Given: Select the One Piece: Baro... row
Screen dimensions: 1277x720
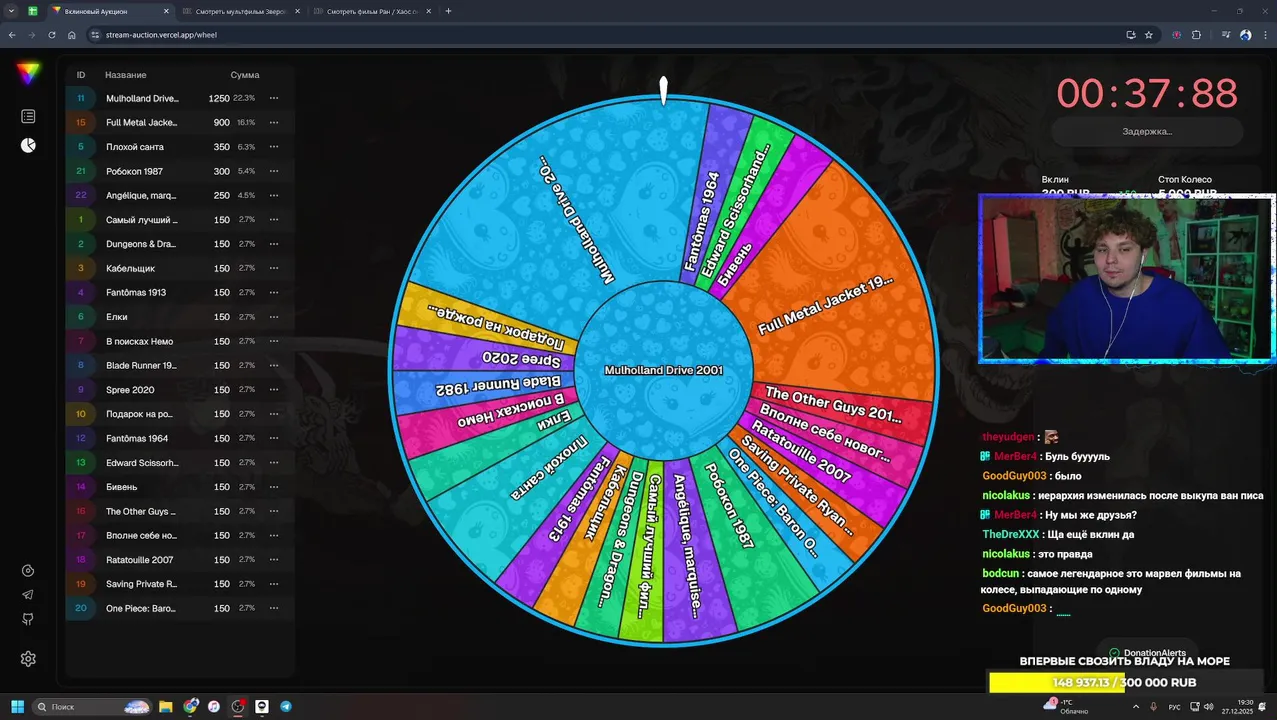Looking at the screenshot, I should coord(180,608).
